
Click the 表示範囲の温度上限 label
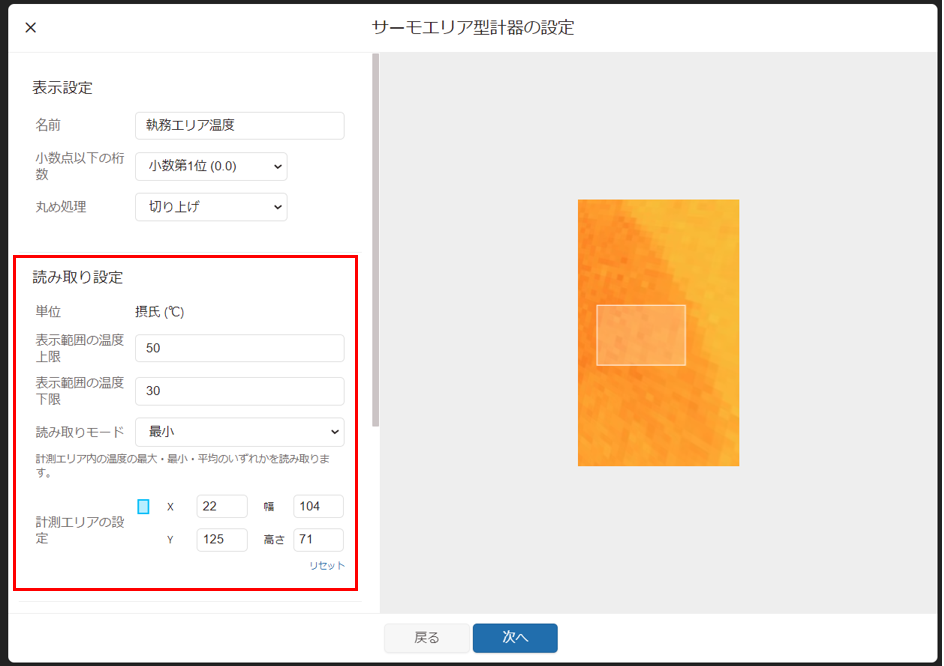coord(79,348)
